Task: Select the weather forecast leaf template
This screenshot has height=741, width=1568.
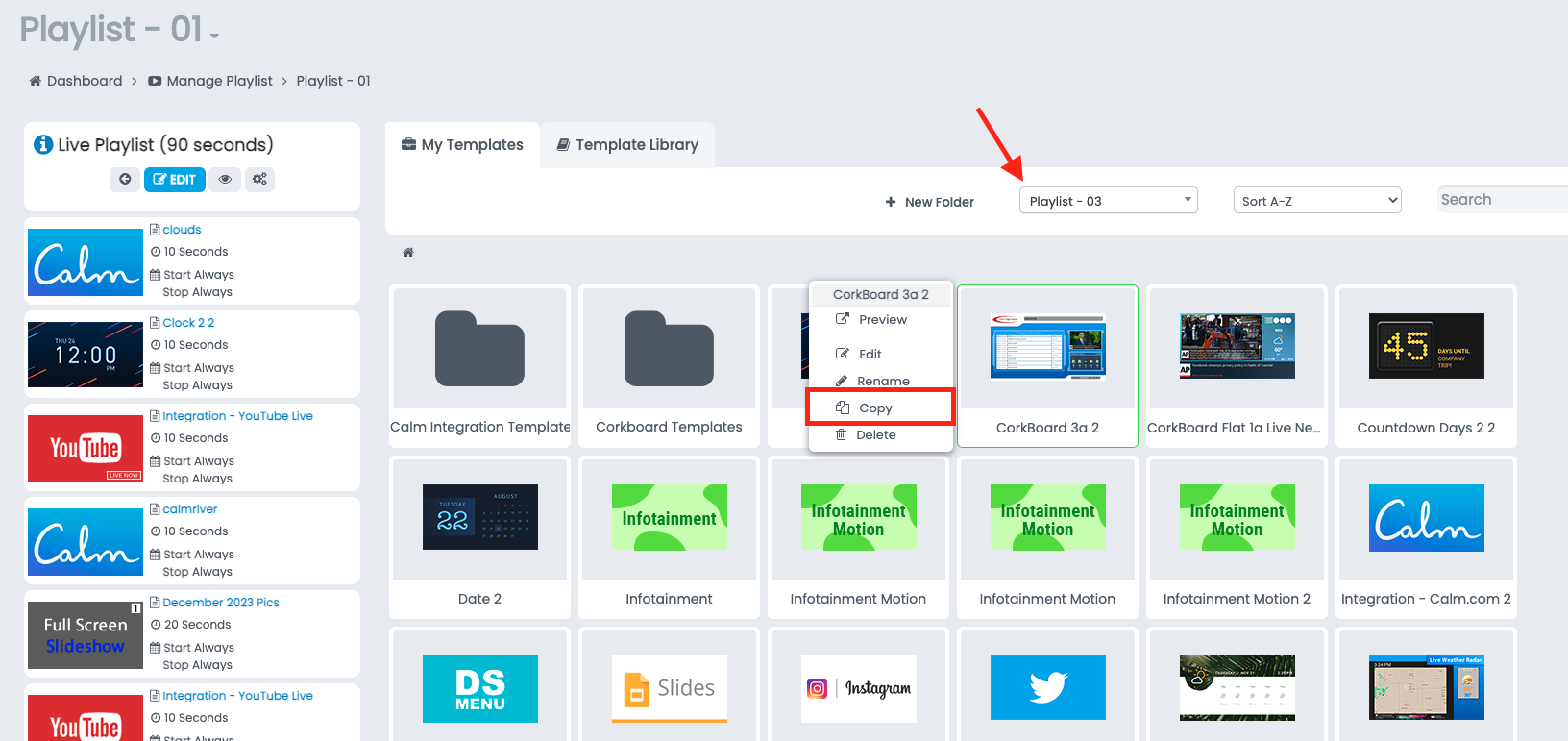Action: pyautogui.click(x=1237, y=688)
